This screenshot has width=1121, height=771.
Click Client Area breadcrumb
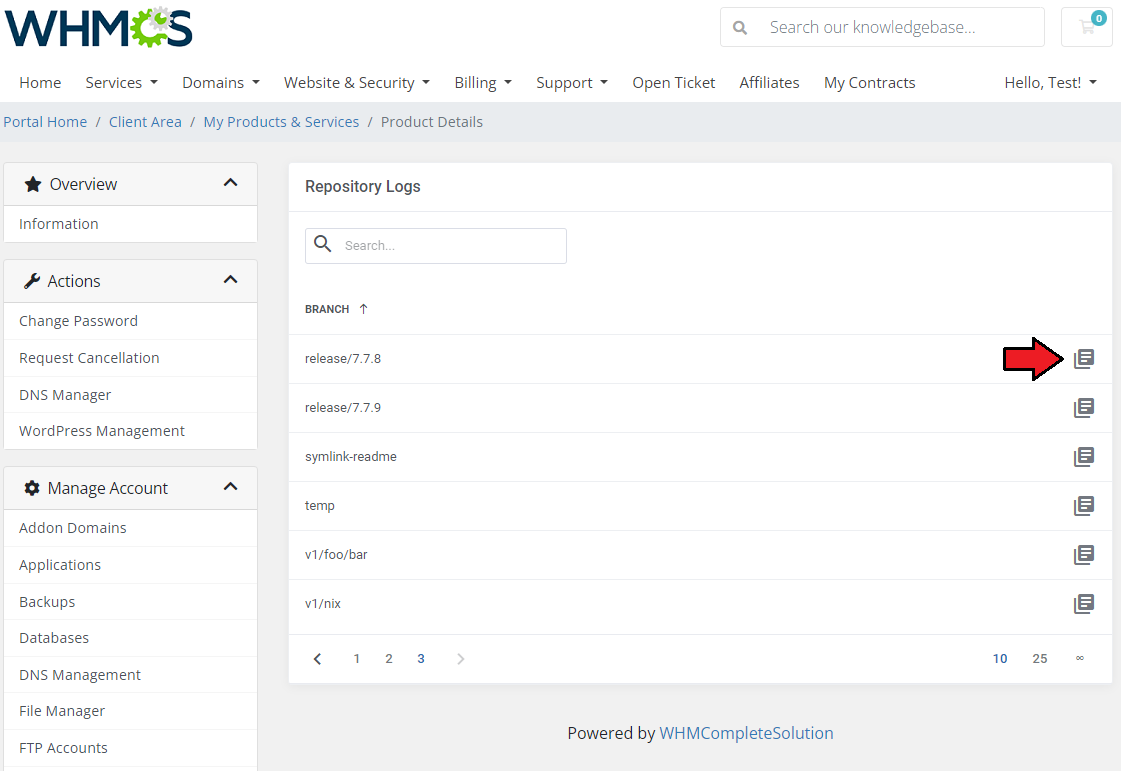tap(145, 122)
